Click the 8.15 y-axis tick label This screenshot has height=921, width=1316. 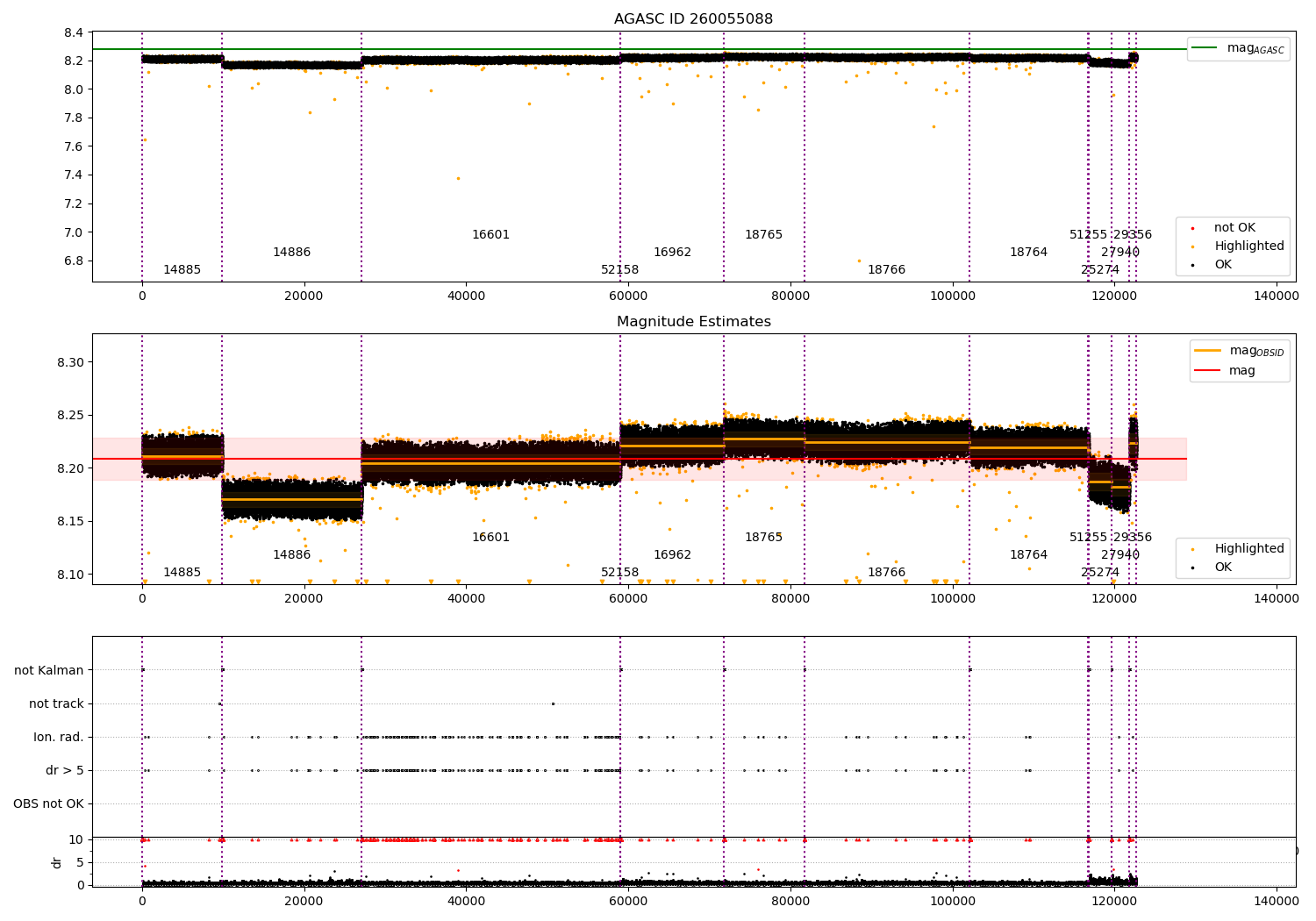(x=70, y=522)
